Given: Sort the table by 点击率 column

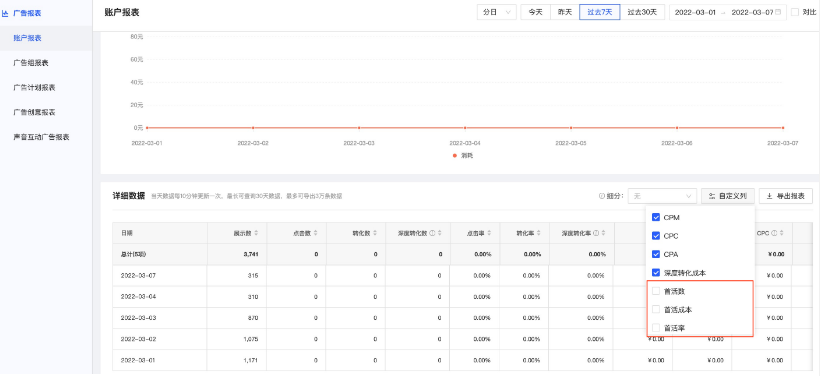Looking at the screenshot, I should coord(488,233).
